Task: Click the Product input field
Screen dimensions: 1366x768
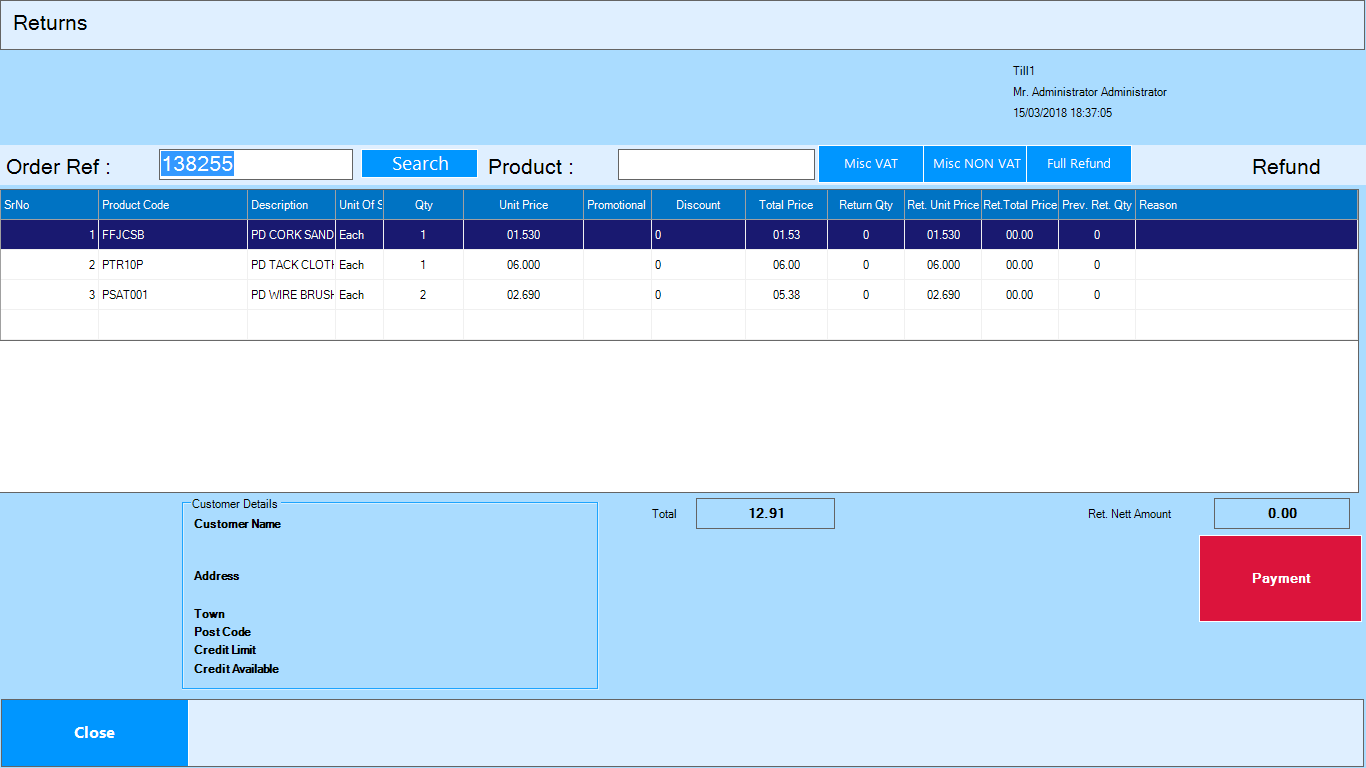Action: coord(716,165)
